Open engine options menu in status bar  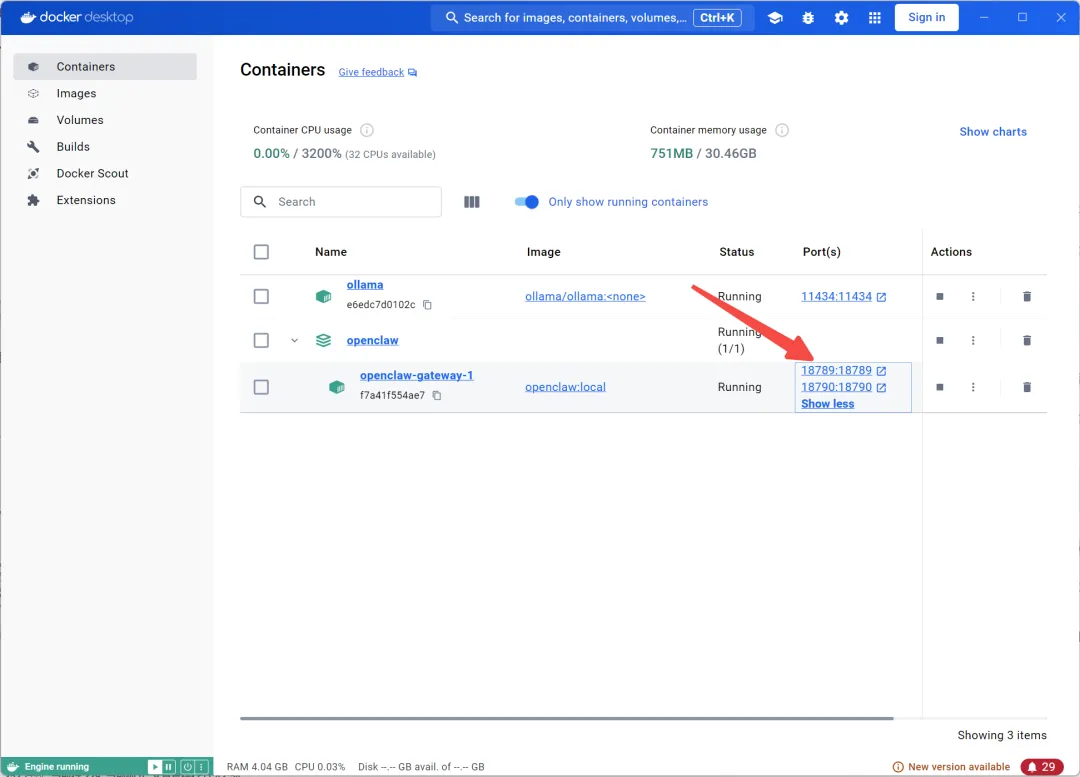(202, 767)
